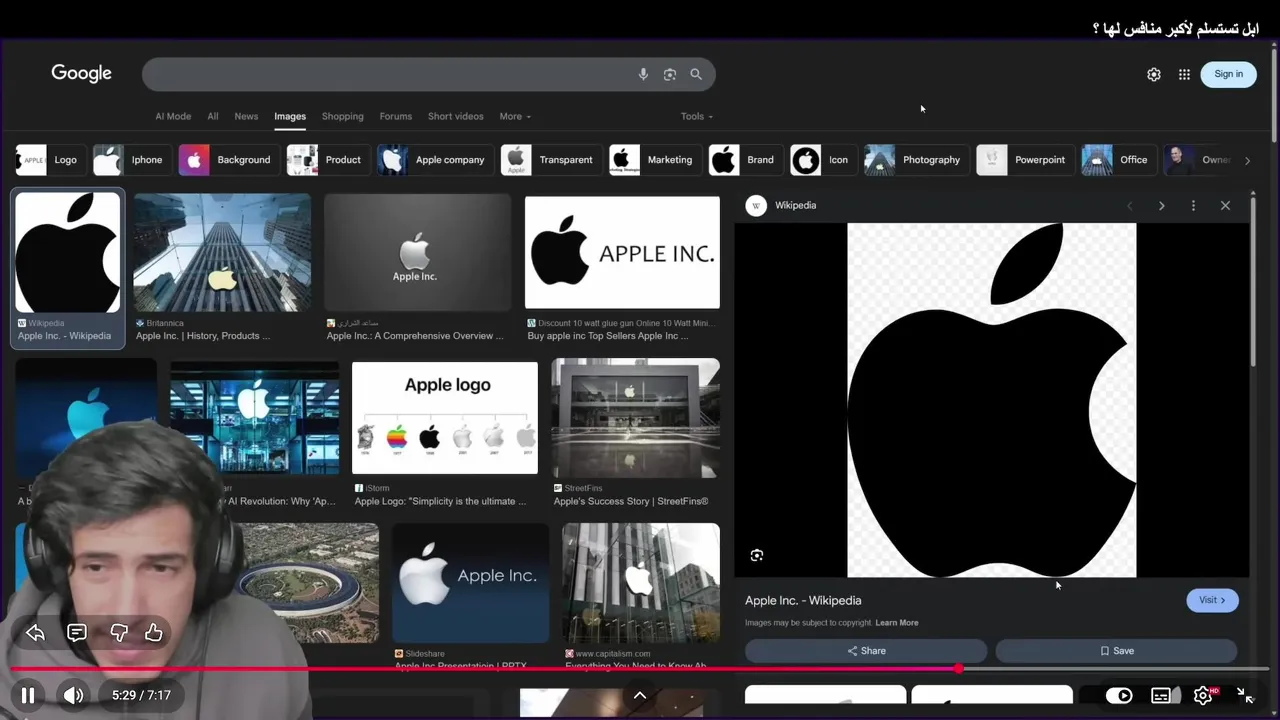Filter images by Background chip
1280x720 pixels.
pyautogui.click(x=227, y=160)
